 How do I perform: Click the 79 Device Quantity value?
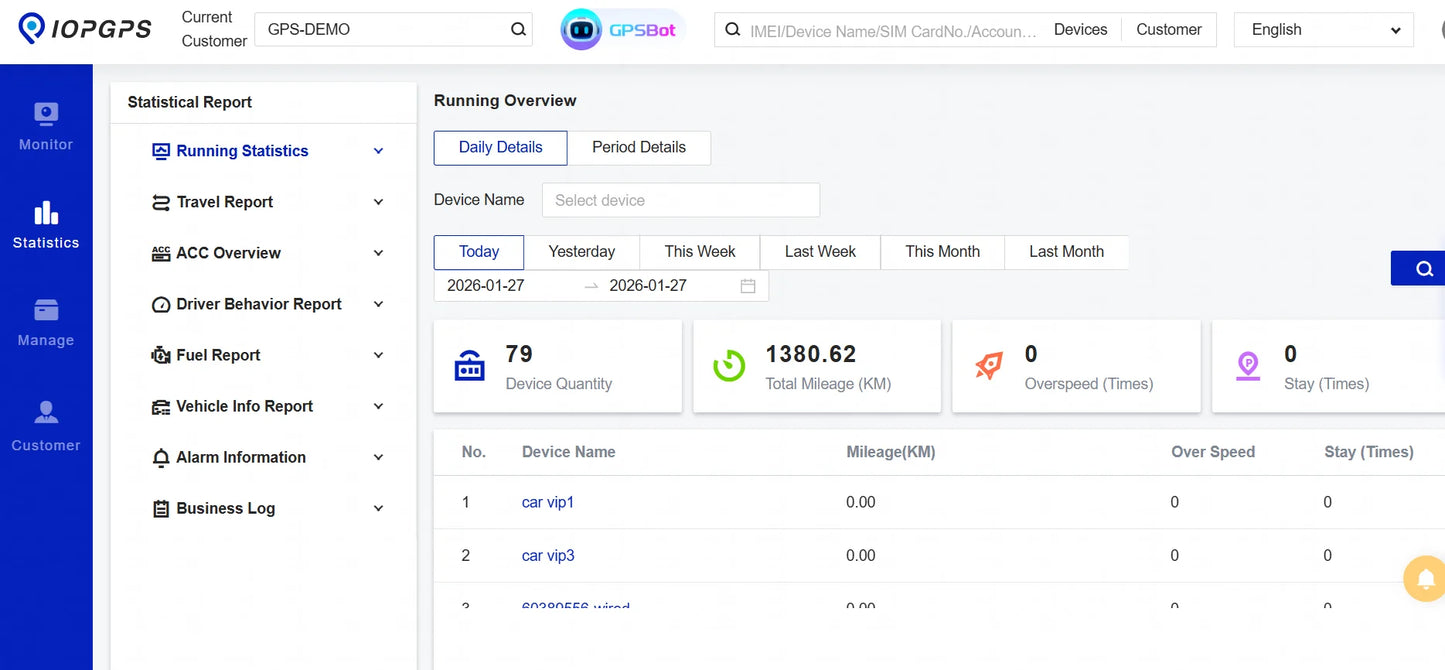[519, 354]
